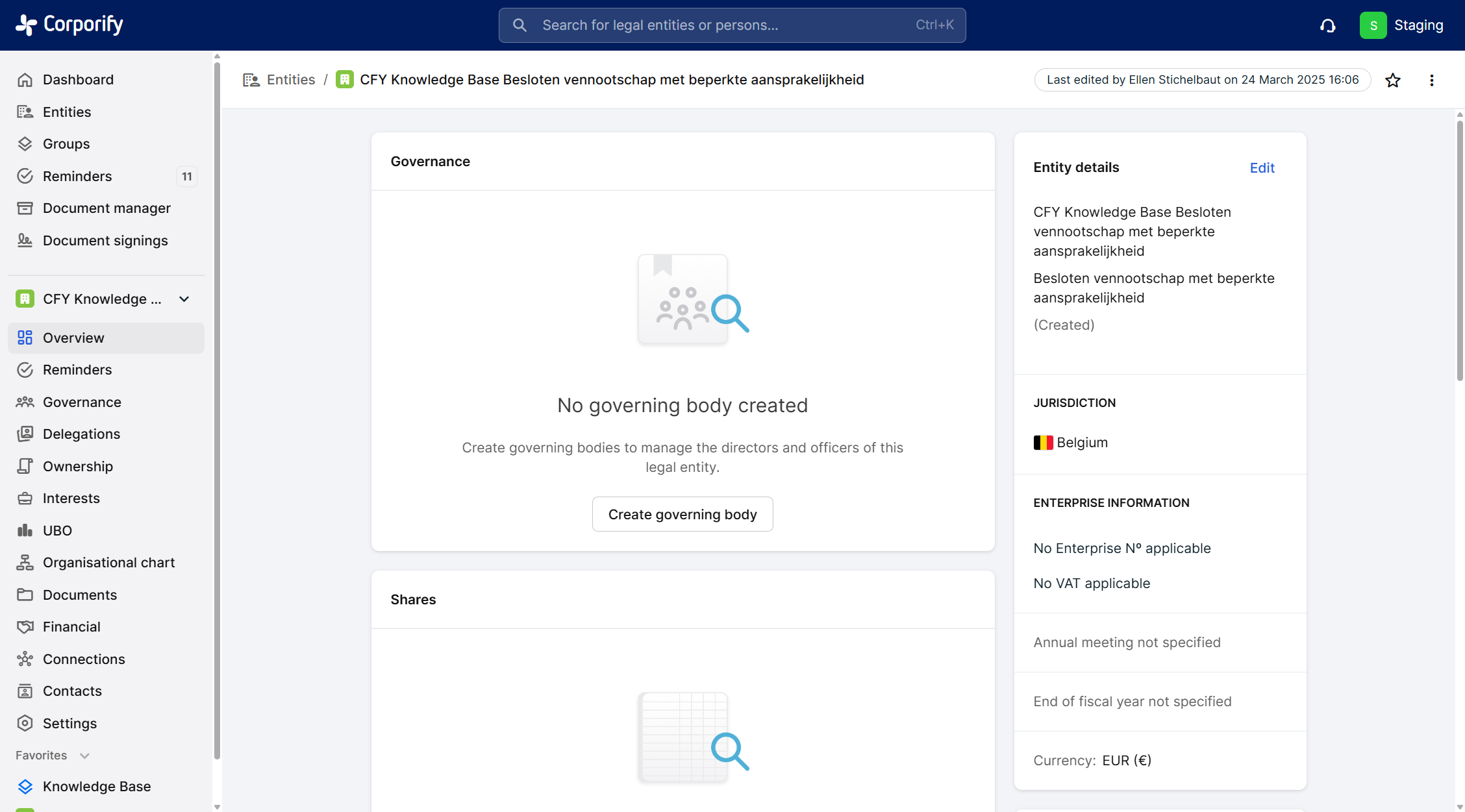Click the Create governing body button
The height and width of the screenshot is (812, 1465).
682,514
